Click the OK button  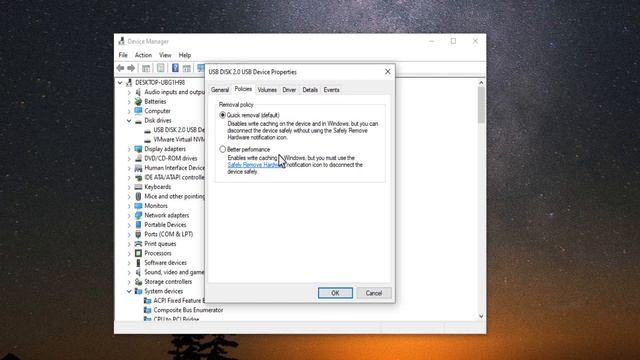[x=335, y=293]
